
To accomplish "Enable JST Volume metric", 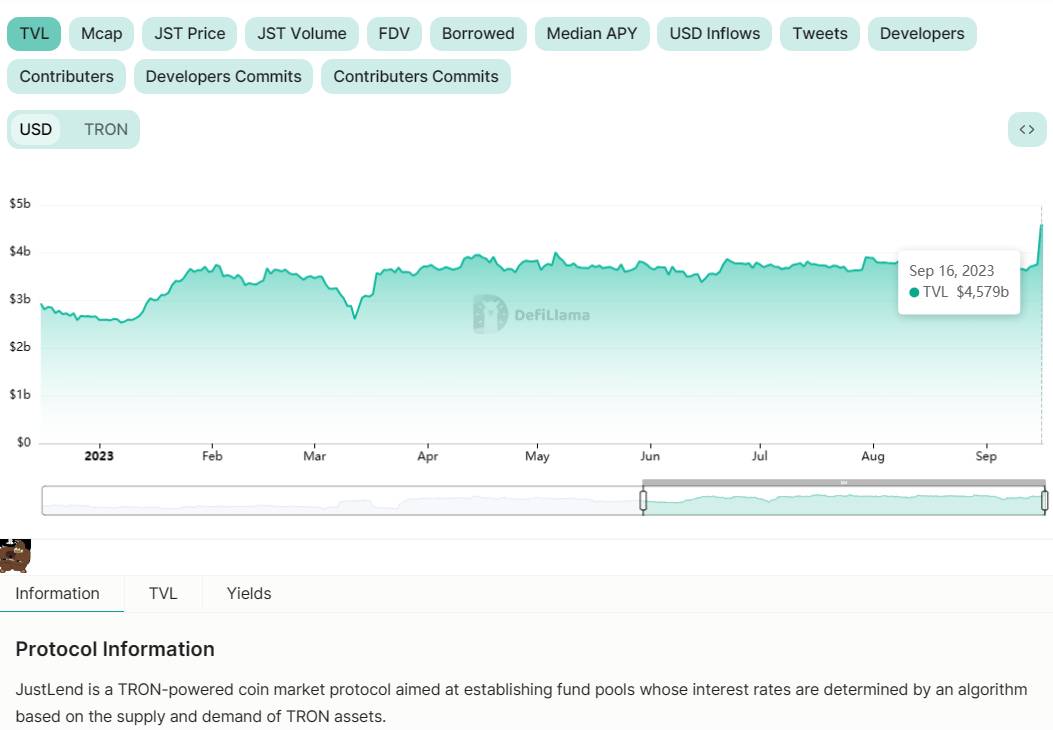I will [x=302, y=34].
